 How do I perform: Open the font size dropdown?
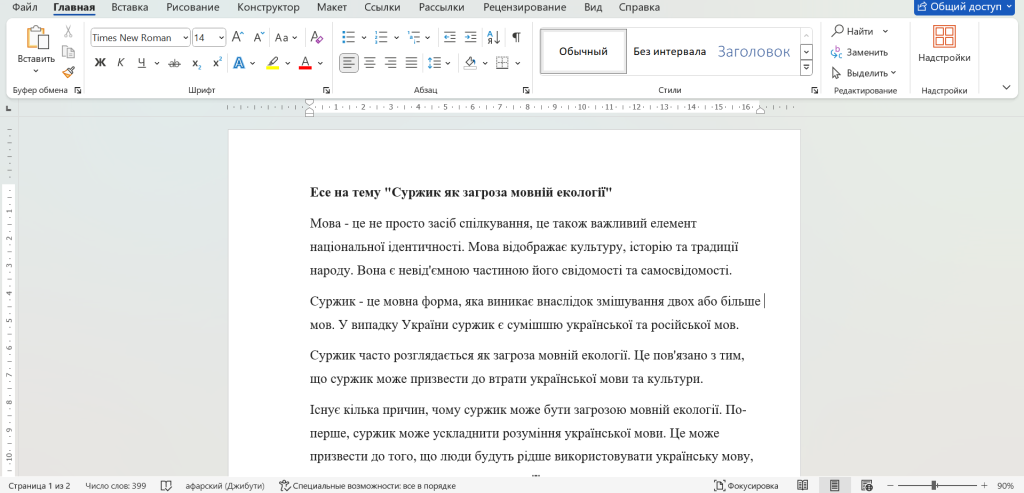click(221, 38)
